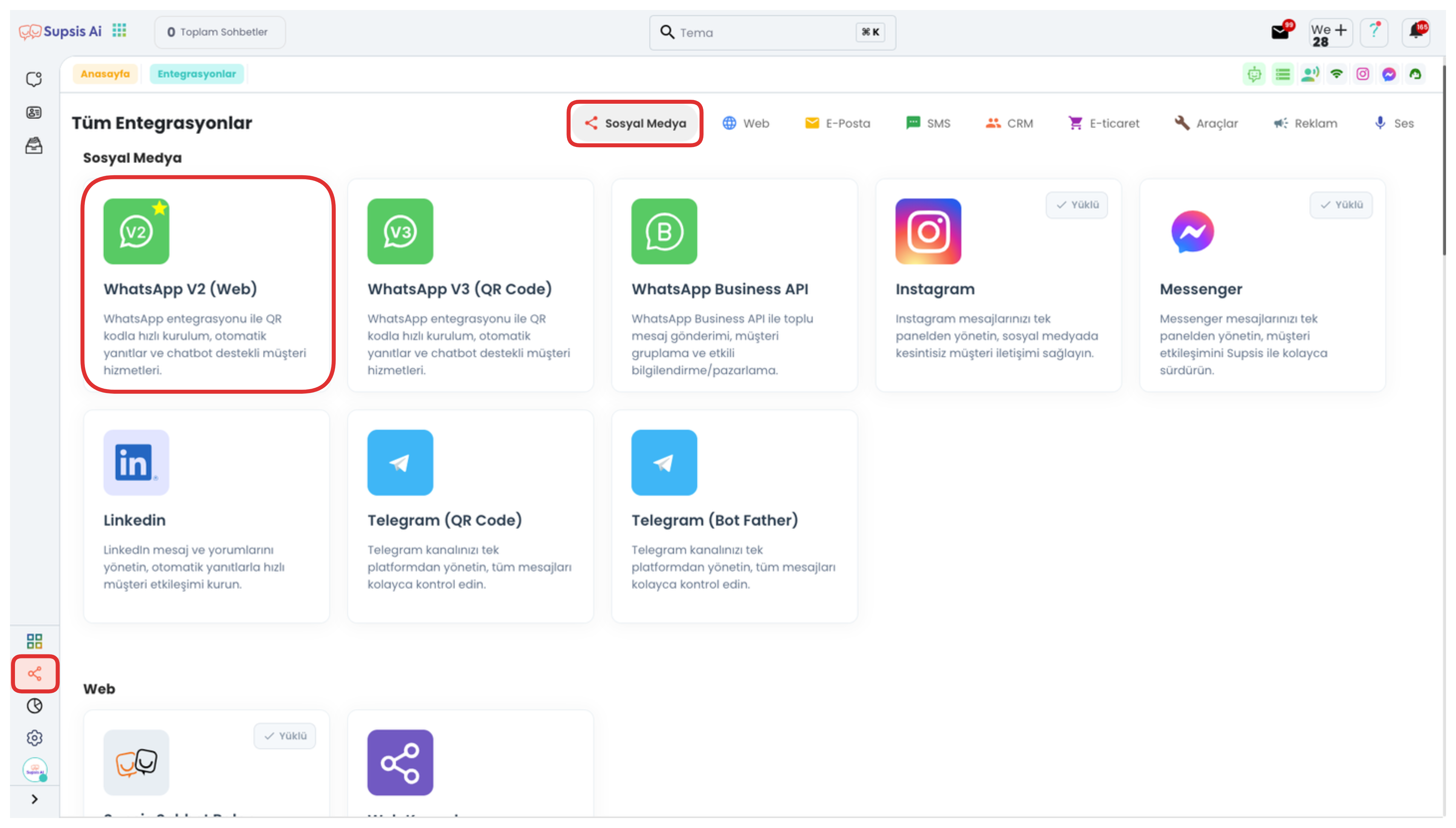Click the Messenger status icon in top bar
Screen dimensions: 1456x828
click(1389, 74)
